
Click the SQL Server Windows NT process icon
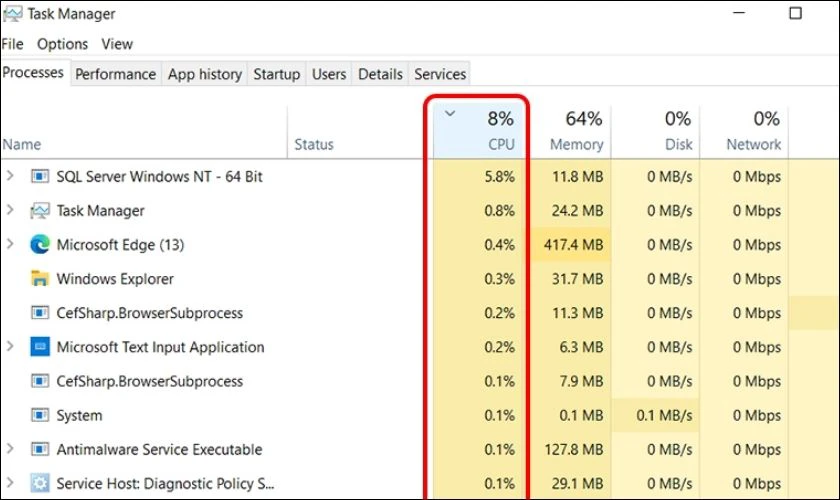(x=40, y=176)
